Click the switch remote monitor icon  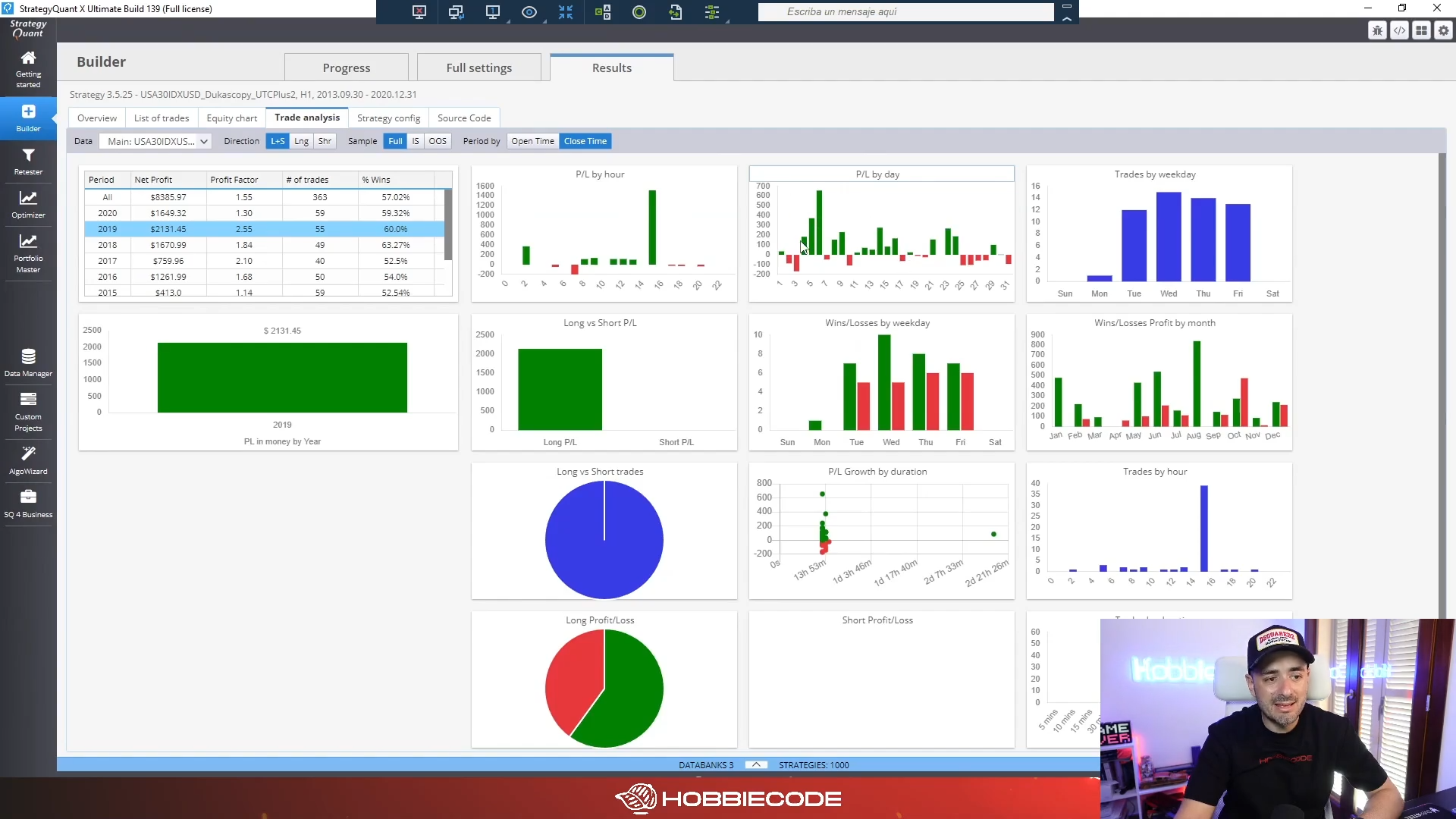456,12
